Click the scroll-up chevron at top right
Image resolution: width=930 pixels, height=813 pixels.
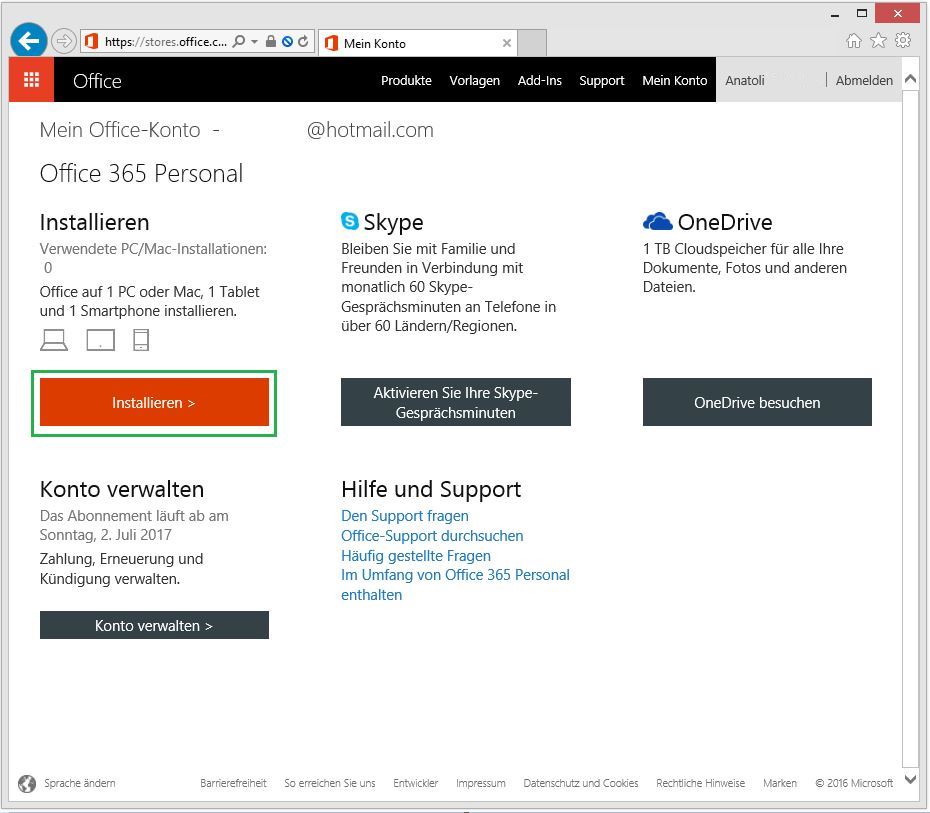[910, 76]
